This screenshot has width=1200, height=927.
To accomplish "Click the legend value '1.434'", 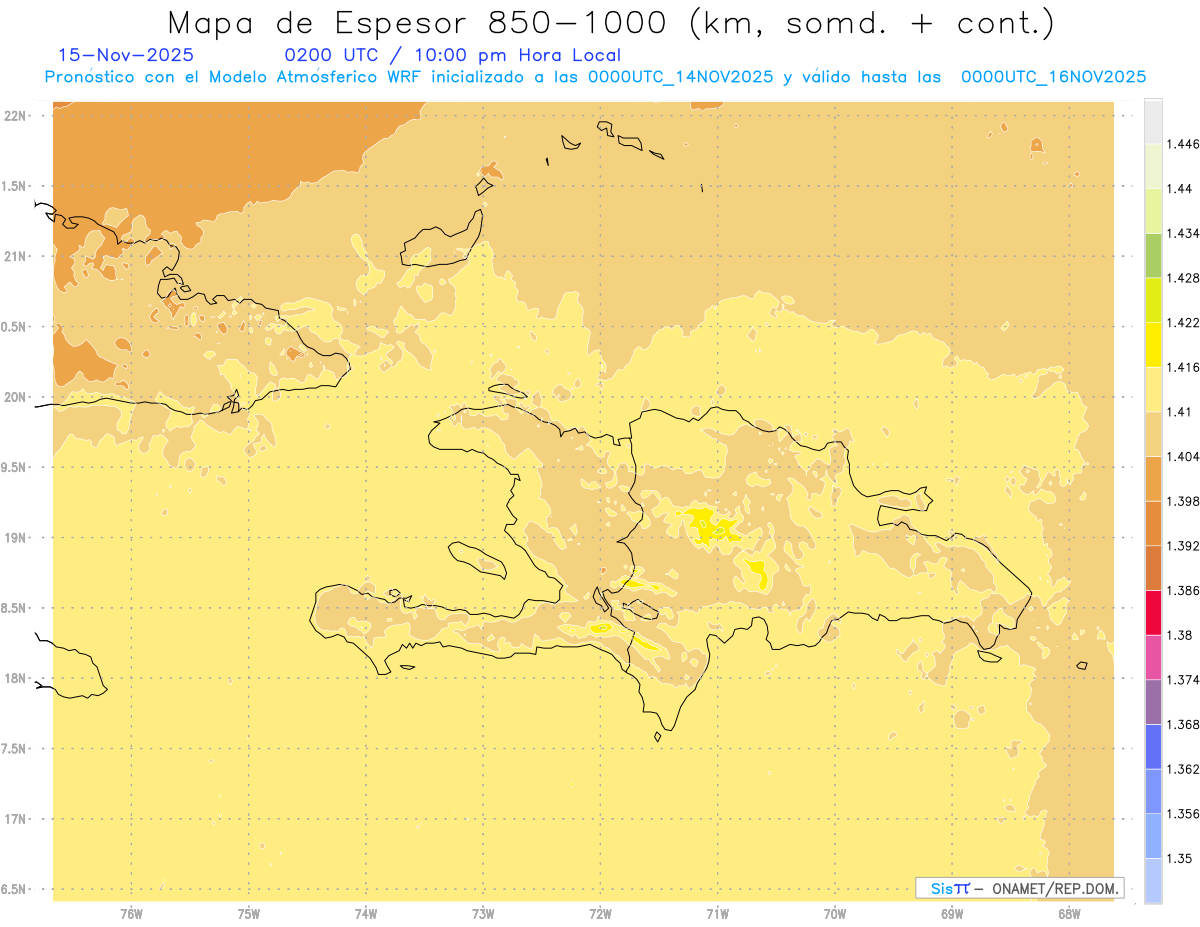I will pyautogui.click(x=1183, y=233).
